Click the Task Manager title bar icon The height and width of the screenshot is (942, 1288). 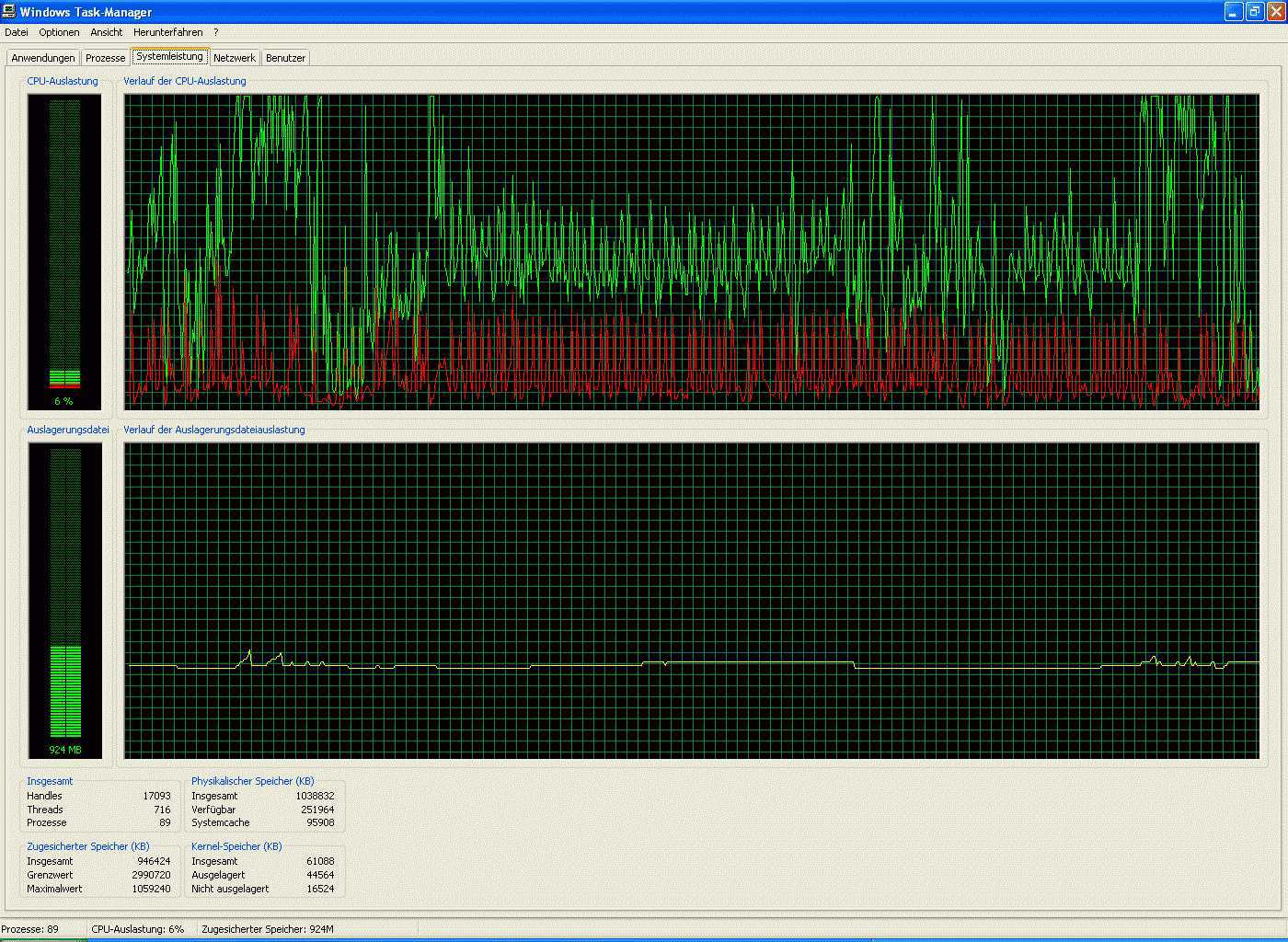pyautogui.click(x=9, y=12)
